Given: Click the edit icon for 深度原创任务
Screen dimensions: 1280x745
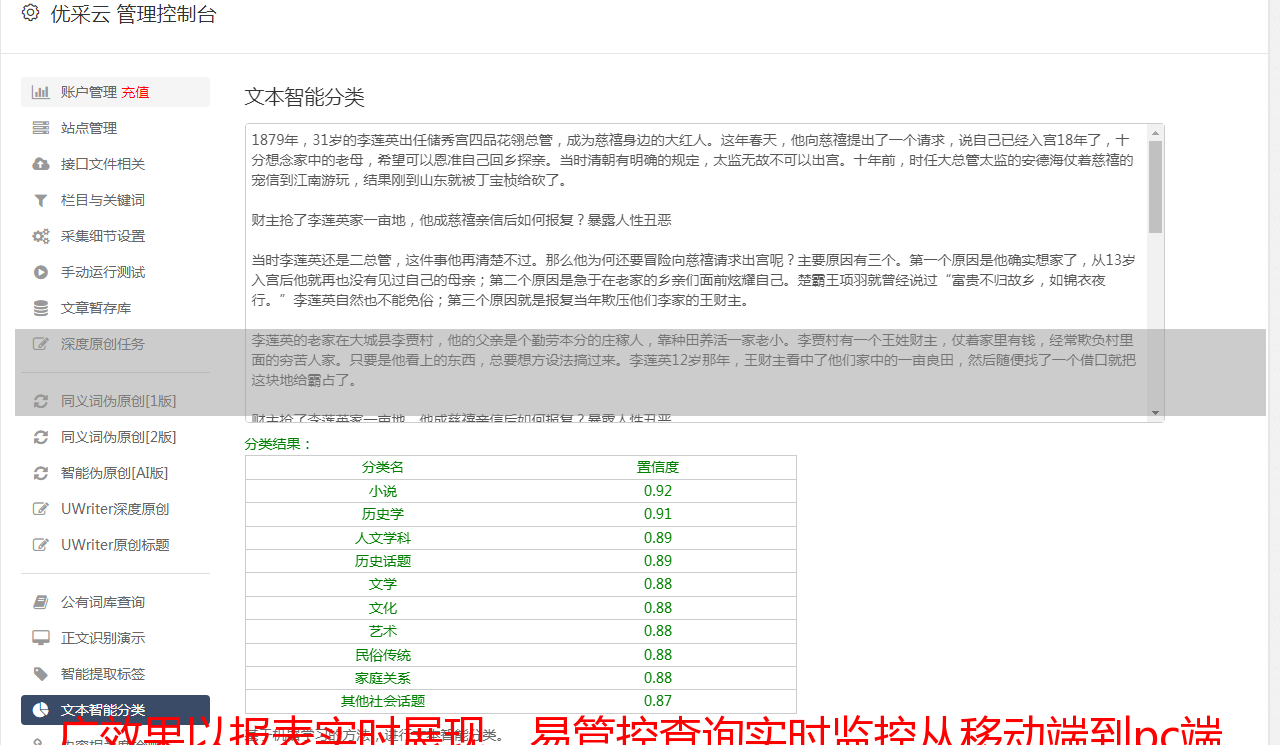Looking at the screenshot, I should click(x=41, y=344).
